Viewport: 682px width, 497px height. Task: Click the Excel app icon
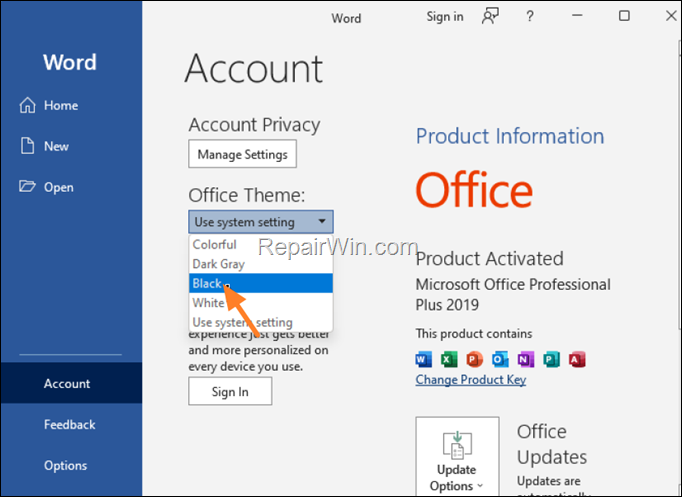coord(449,359)
